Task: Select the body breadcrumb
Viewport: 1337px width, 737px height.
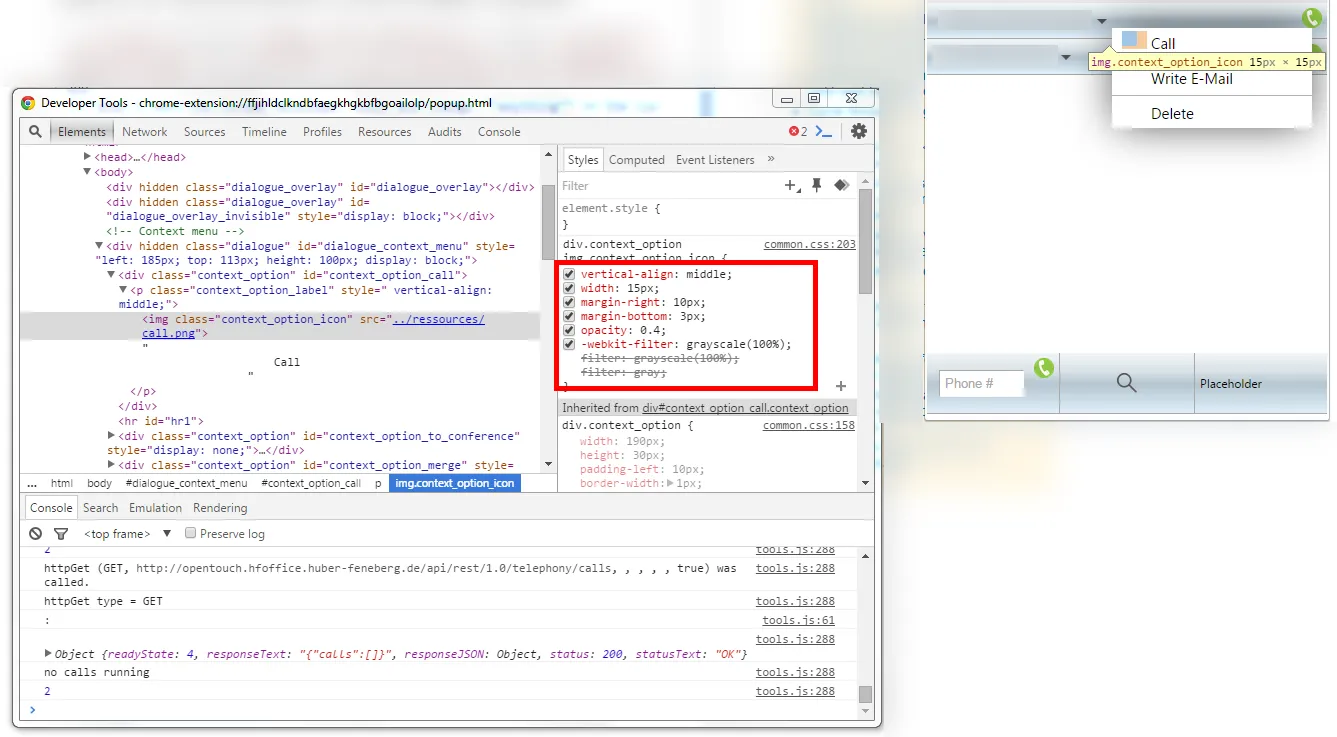Action: click(99, 483)
